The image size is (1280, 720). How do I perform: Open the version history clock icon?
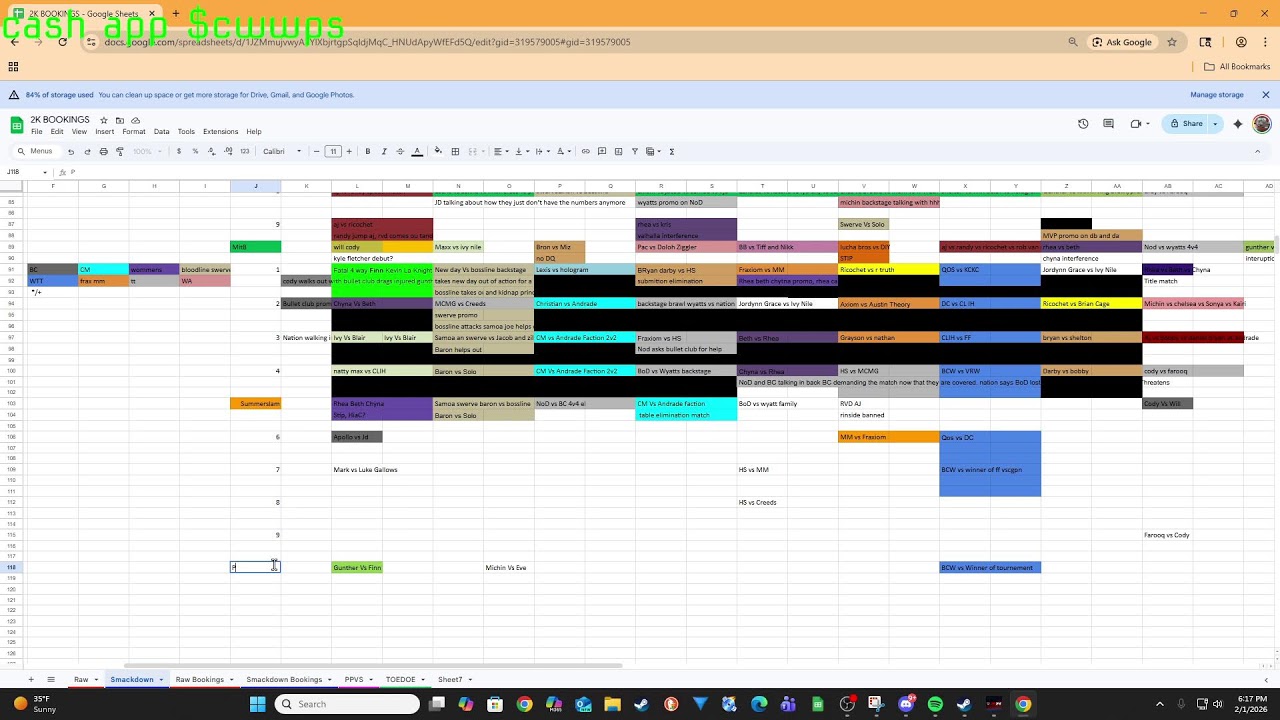tap(1083, 124)
